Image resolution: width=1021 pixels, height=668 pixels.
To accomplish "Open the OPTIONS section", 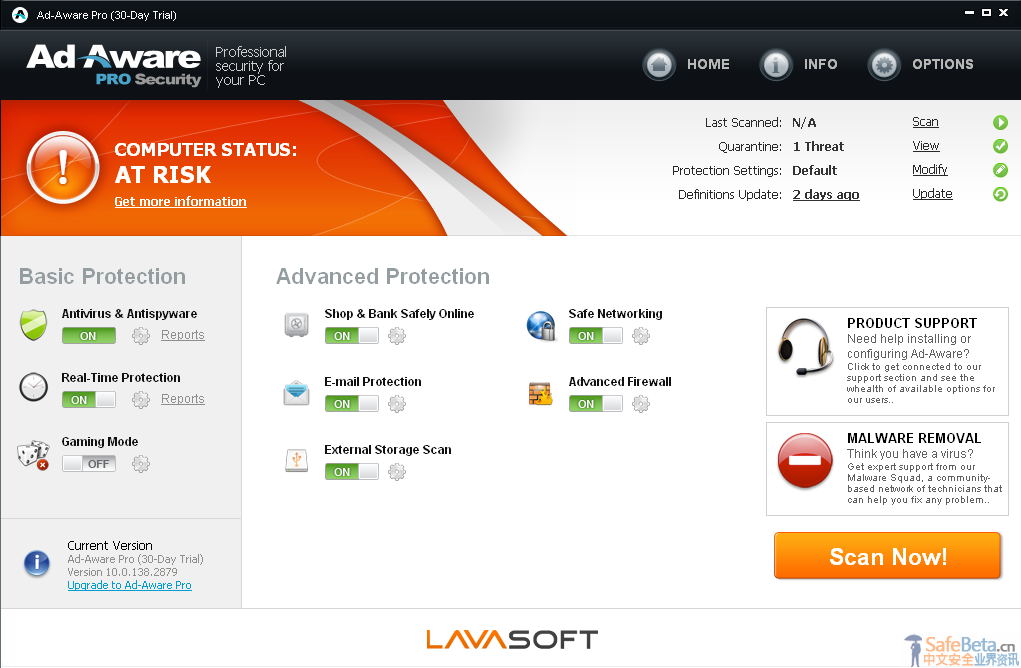I will [x=943, y=64].
